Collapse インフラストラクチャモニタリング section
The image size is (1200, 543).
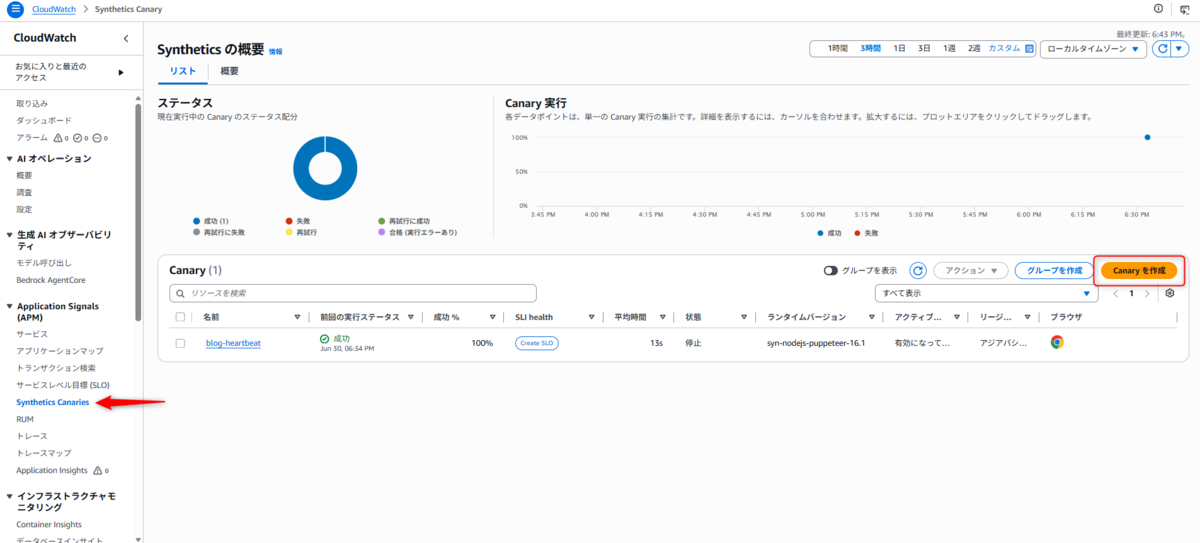(9, 496)
